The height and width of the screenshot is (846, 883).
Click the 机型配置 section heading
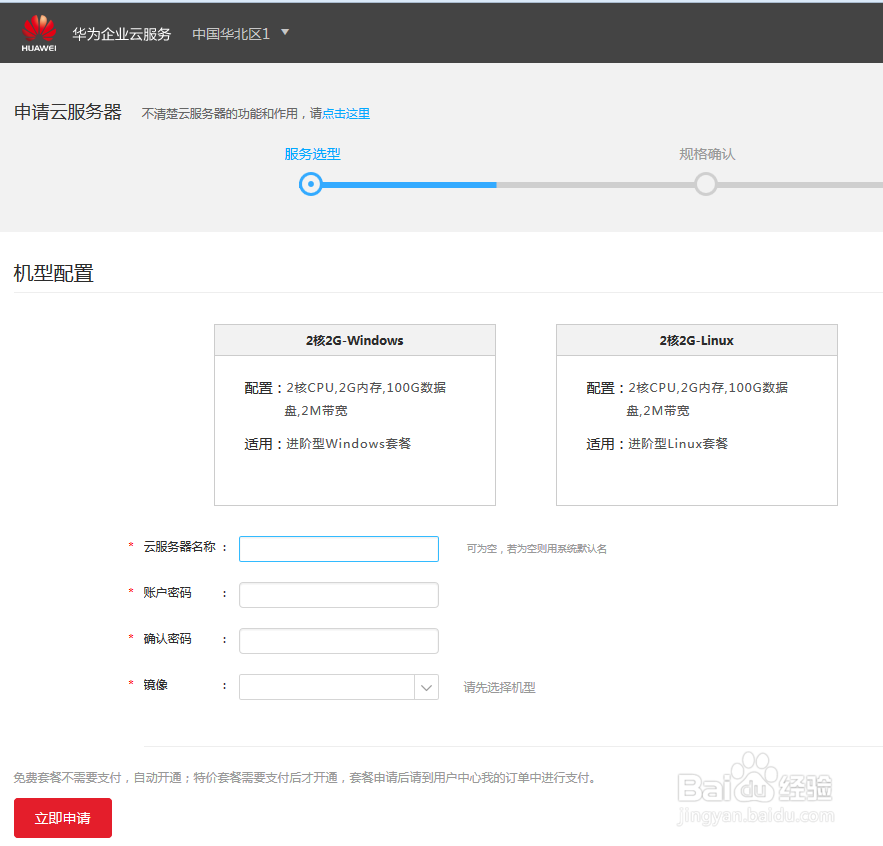click(x=53, y=272)
